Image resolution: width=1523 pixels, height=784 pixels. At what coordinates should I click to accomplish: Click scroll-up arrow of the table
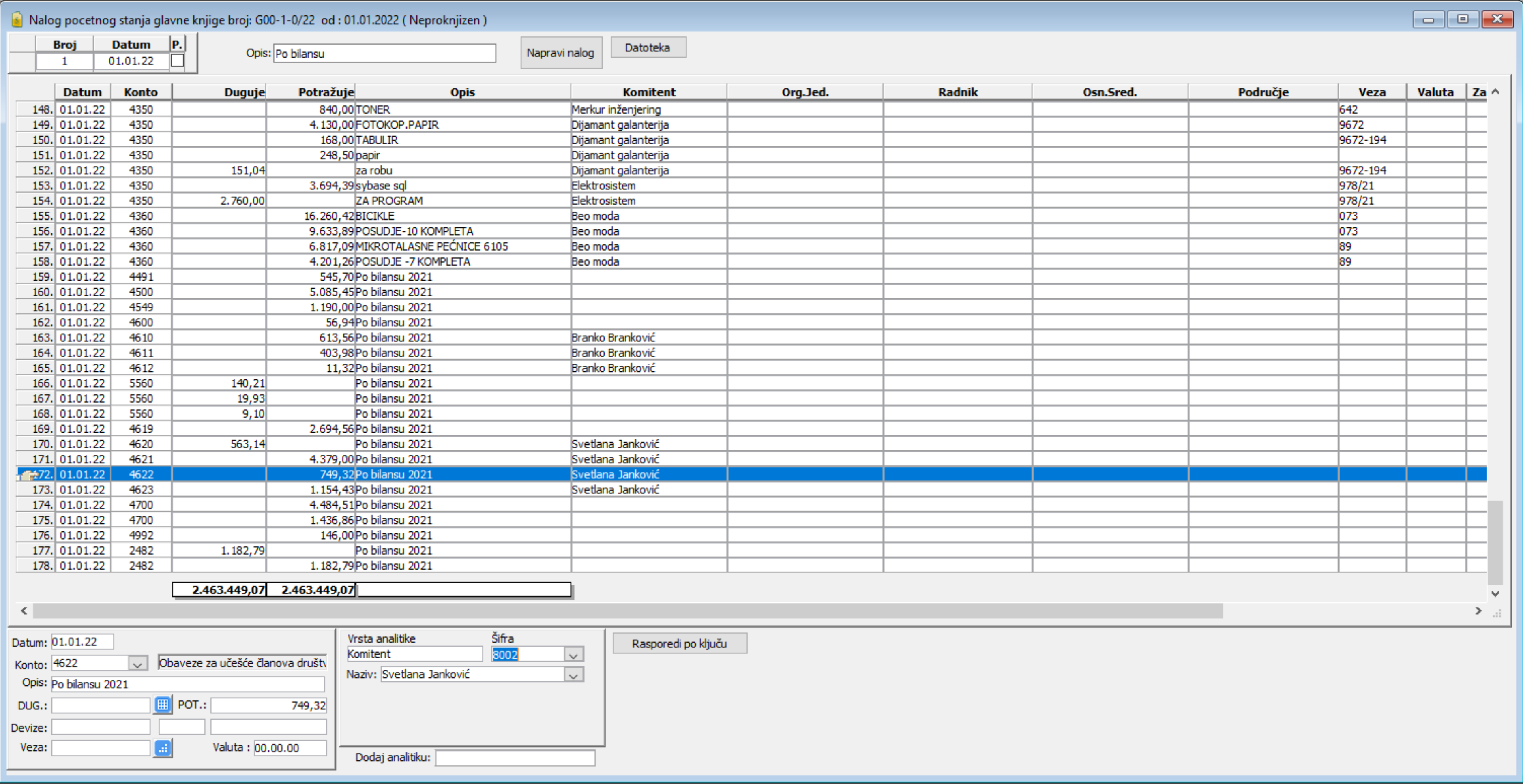(1495, 92)
